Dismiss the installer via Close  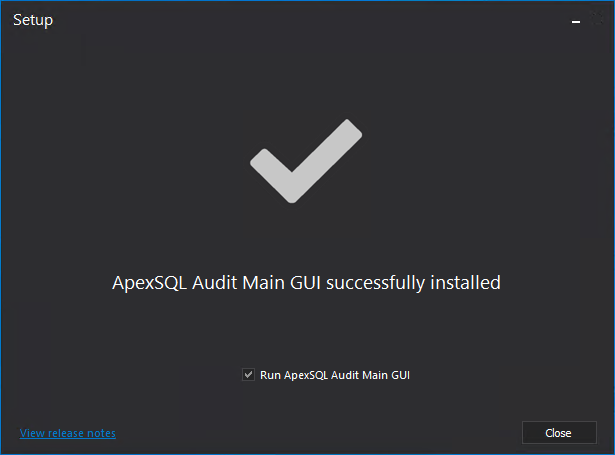(559, 433)
